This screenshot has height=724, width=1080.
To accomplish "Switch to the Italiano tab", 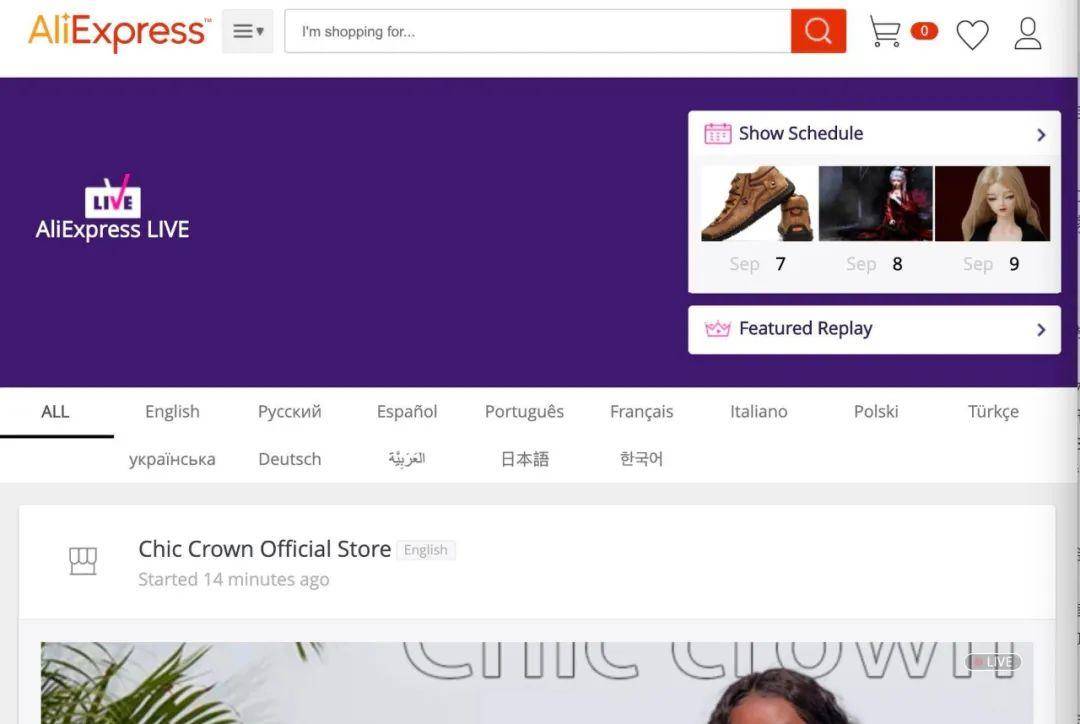I will (758, 411).
